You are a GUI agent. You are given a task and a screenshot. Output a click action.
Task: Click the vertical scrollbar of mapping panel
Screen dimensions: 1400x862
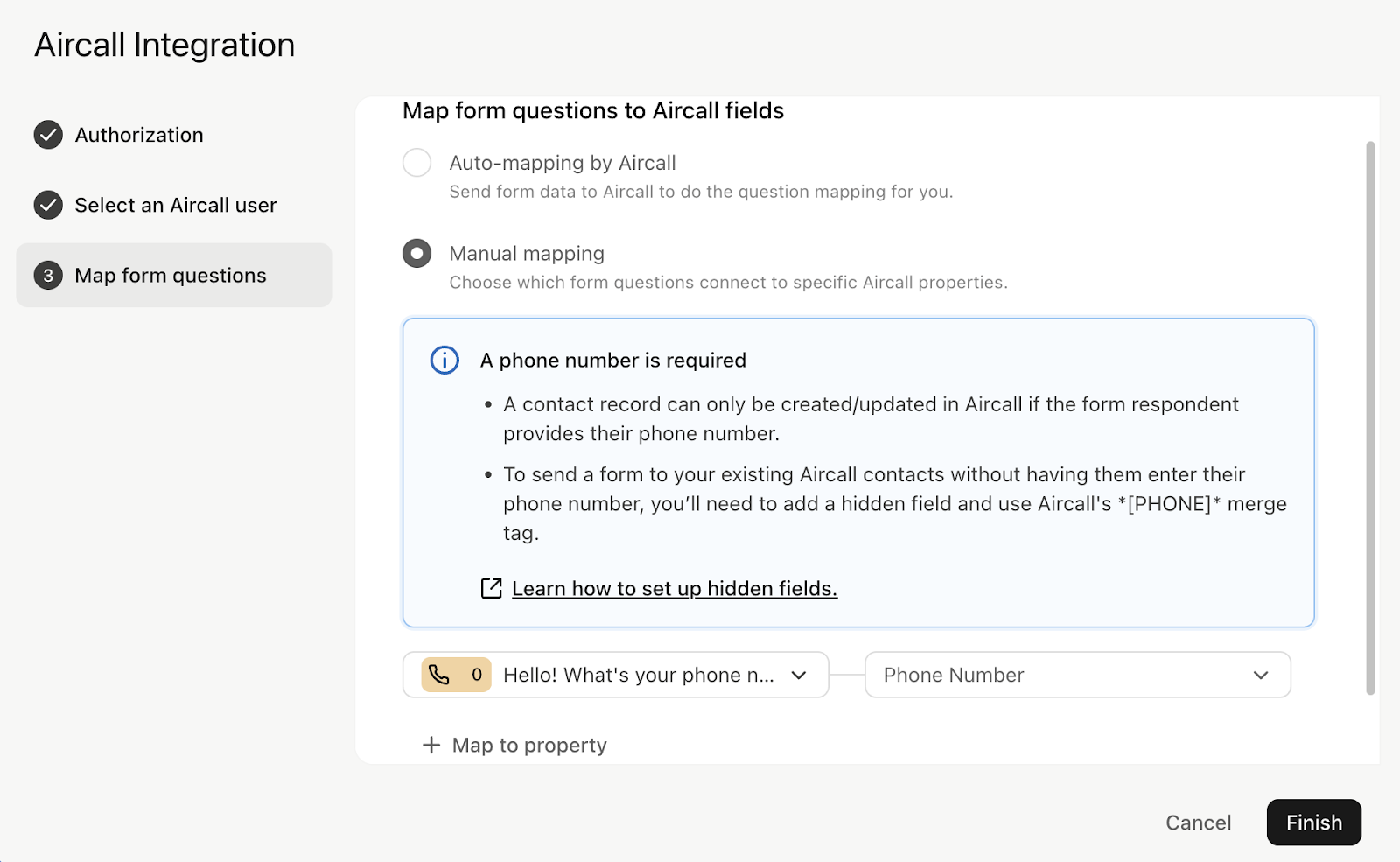pos(1370,418)
